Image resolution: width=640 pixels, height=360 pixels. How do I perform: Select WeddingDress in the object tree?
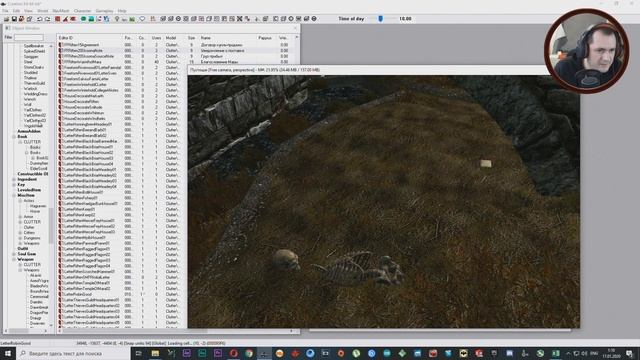tap(36, 94)
